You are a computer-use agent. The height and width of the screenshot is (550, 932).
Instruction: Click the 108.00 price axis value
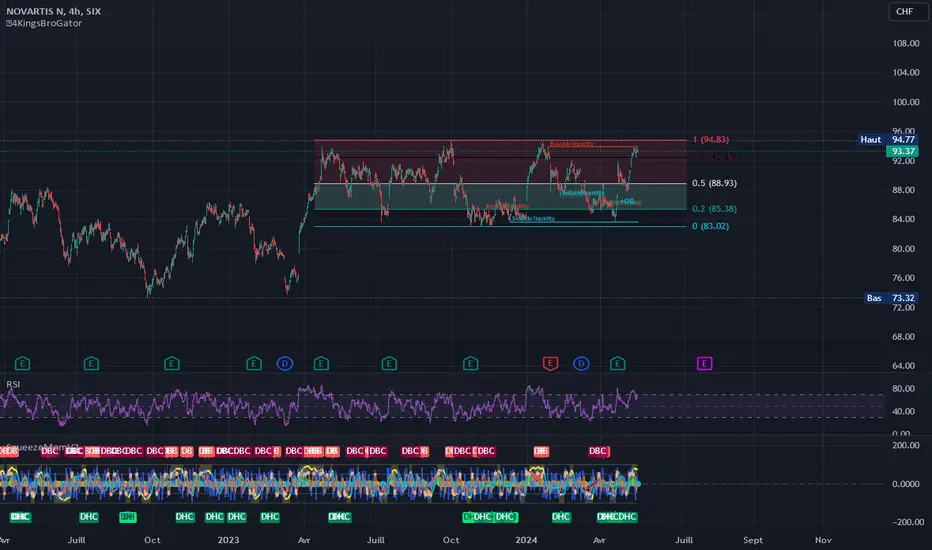(x=905, y=43)
